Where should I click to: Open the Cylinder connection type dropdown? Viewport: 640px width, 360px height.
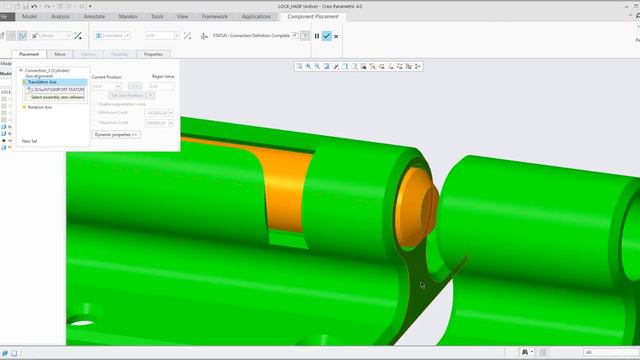click(x=69, y=36)
